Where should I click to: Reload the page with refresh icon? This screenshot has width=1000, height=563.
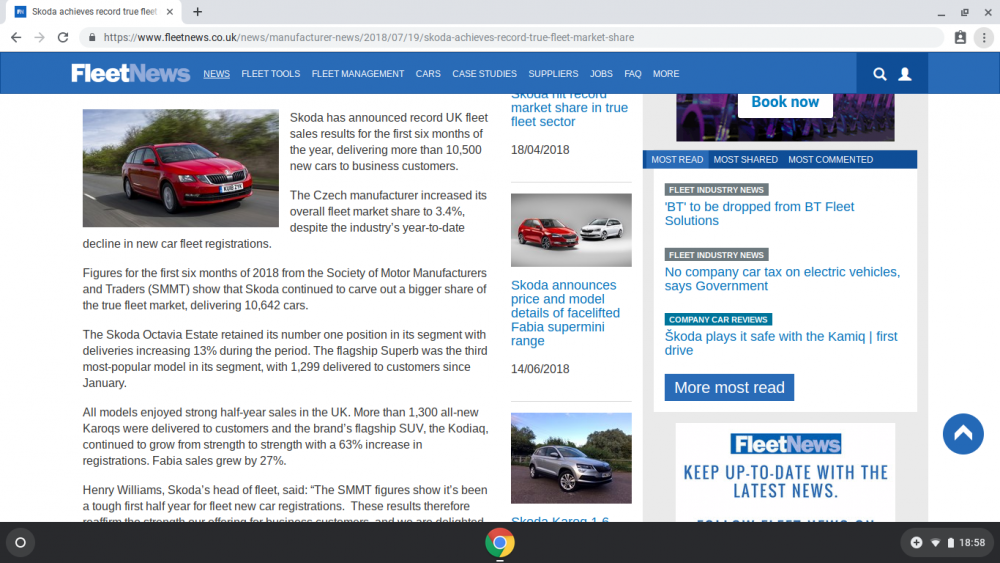point(62,38)
